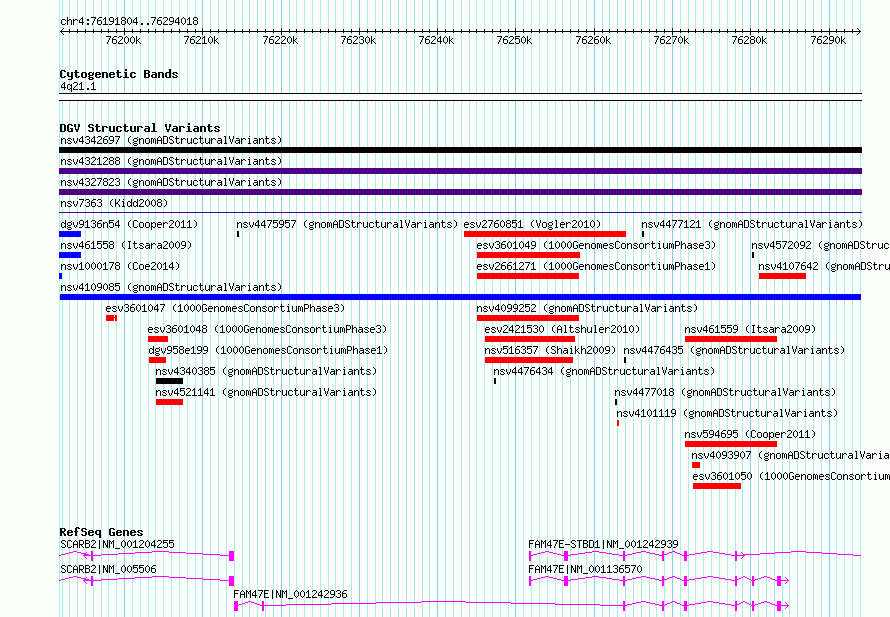Select the red nsv461559 variant bar
890x617 pixels.
[x=731, y=339]
